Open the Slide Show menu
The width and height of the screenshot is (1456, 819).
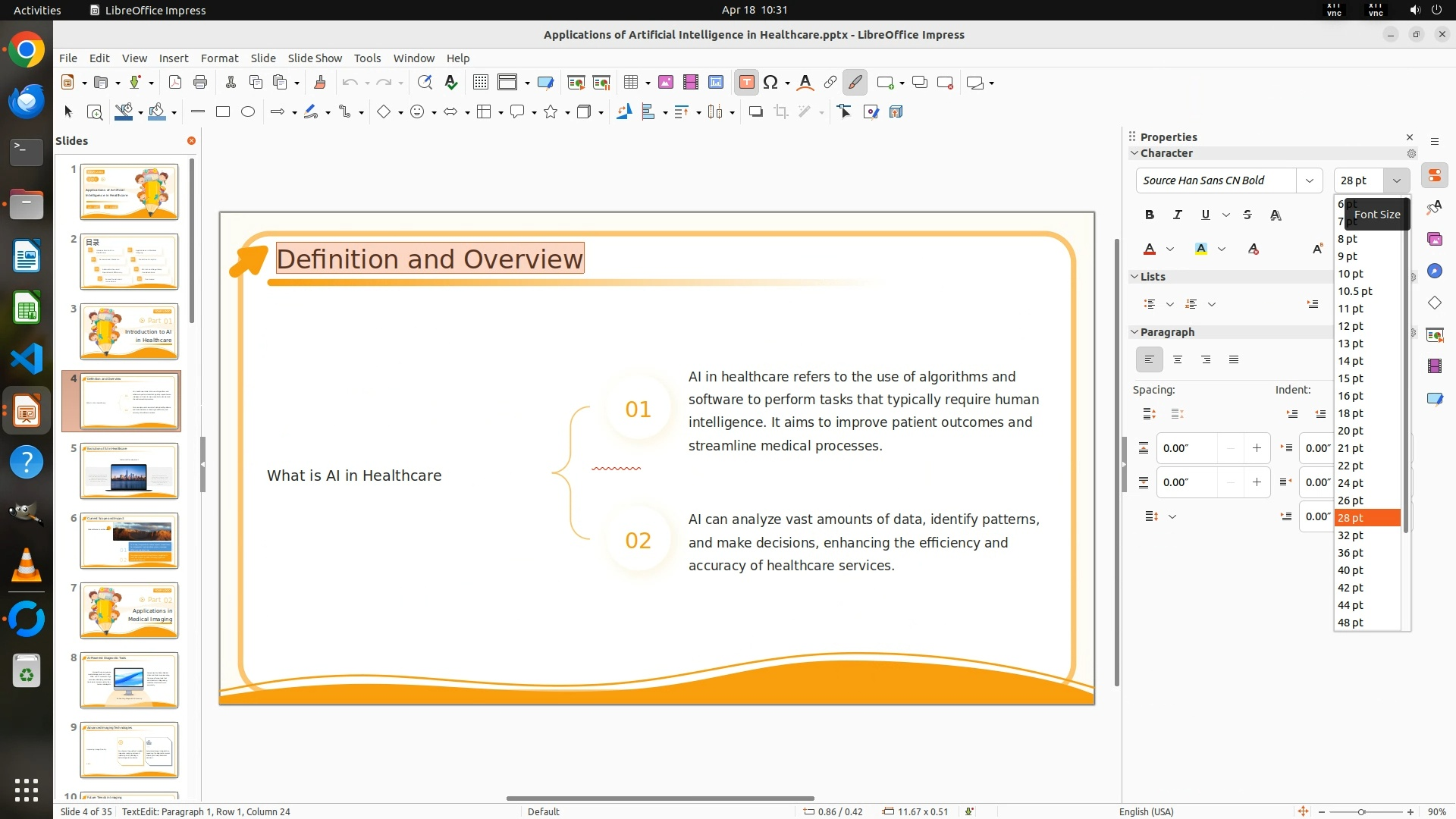pyautogui.click(x=315, y=58)
